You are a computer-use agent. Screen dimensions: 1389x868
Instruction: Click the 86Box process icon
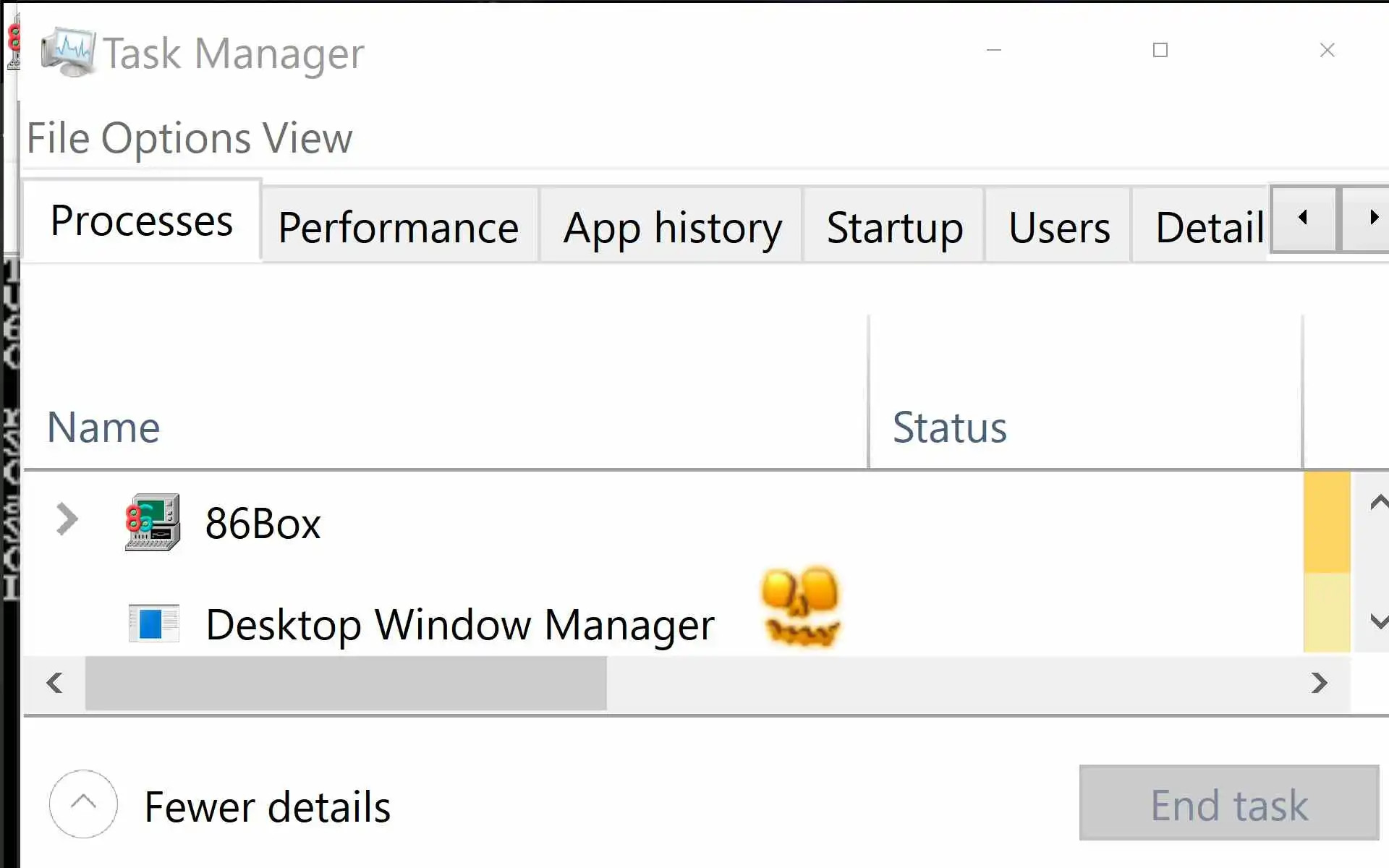pyautogui.click(x=153, y=522)
